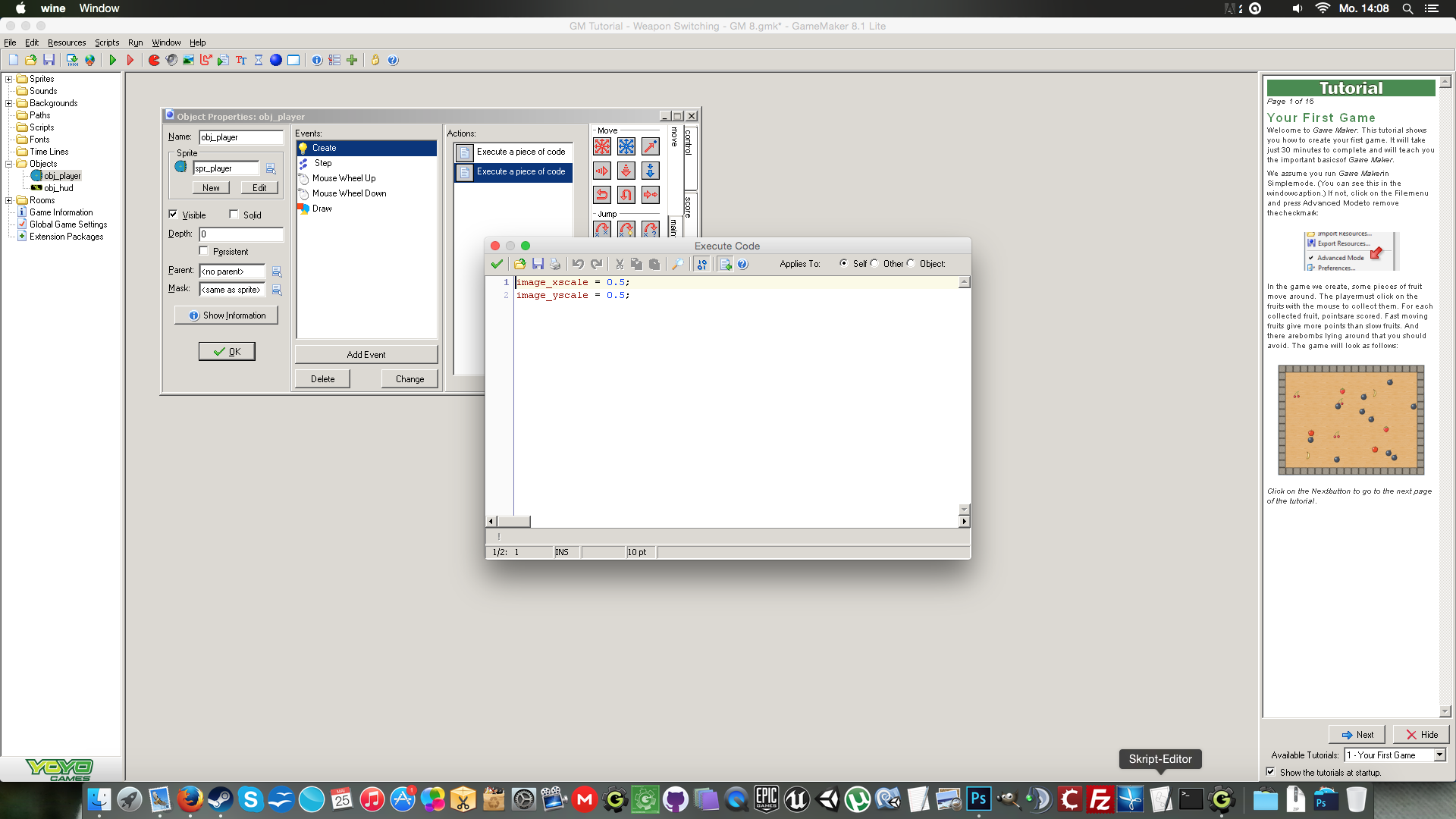Open the Resources menu
This screenshot has height=819, width=1456.
(67, 42)
